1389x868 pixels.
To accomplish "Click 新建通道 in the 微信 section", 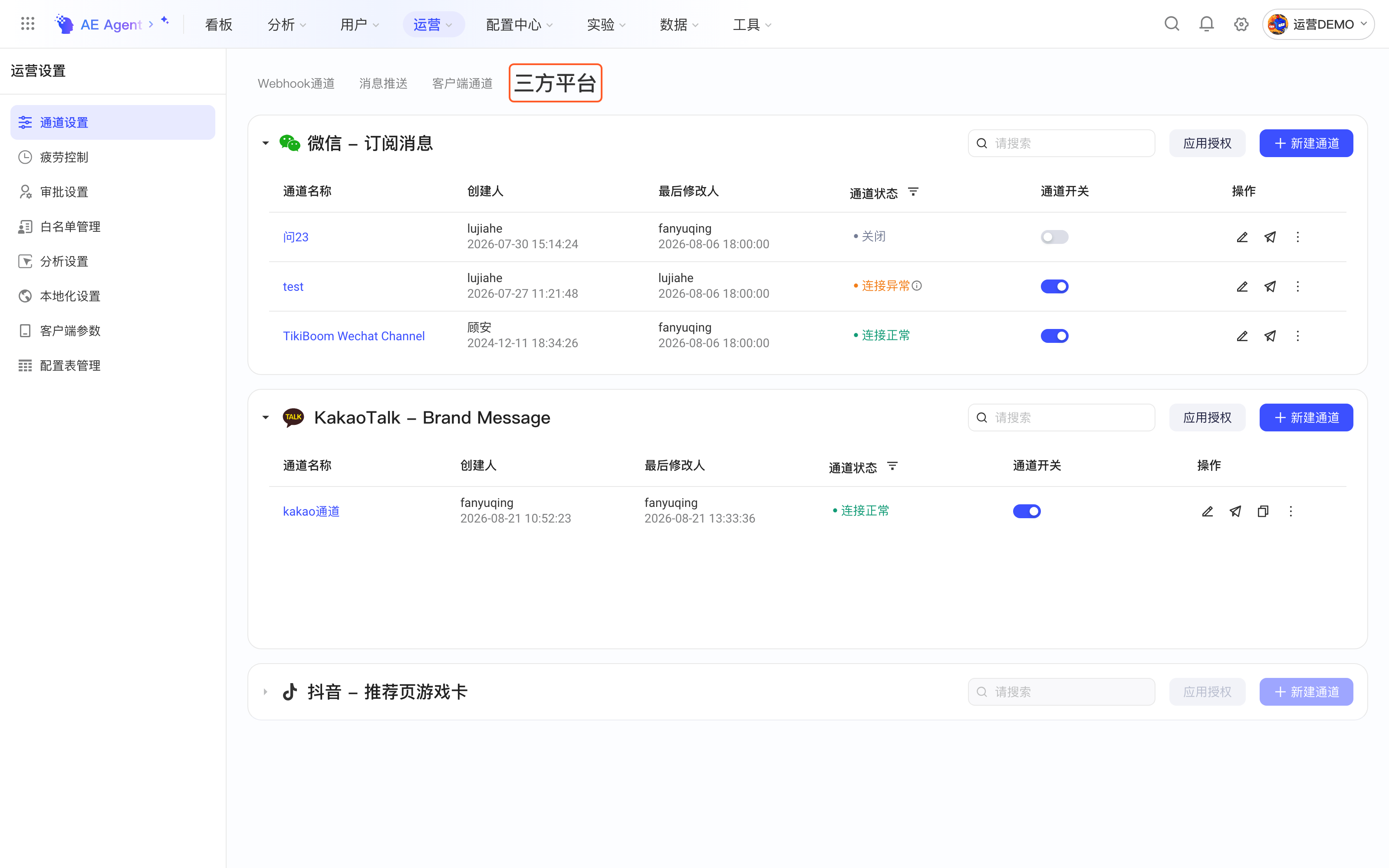I will click(1307, 143).
